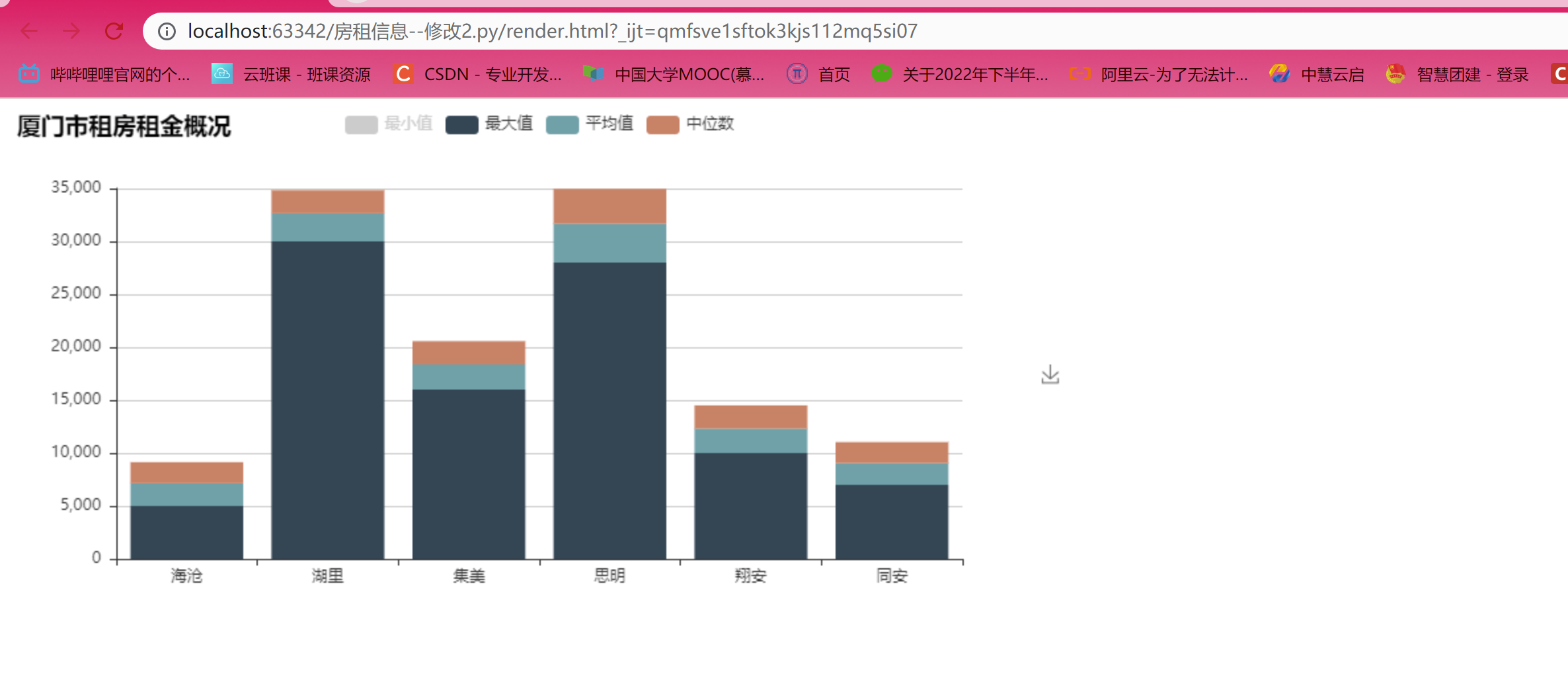Open the 智慧团建 - 登录 bookmark
Viewport: 1568px width, 676px height.
point(1457,74)
